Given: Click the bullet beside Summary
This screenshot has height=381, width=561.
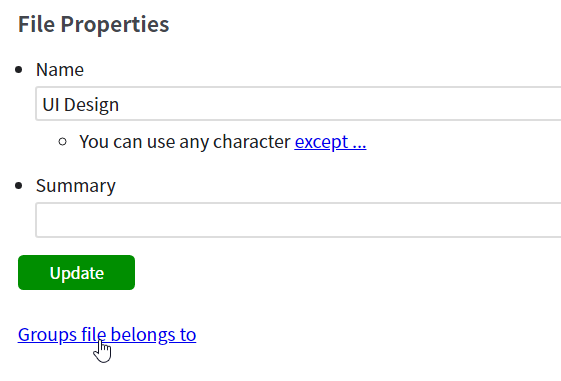Looking at the screenshot, I should click(19, 186).
